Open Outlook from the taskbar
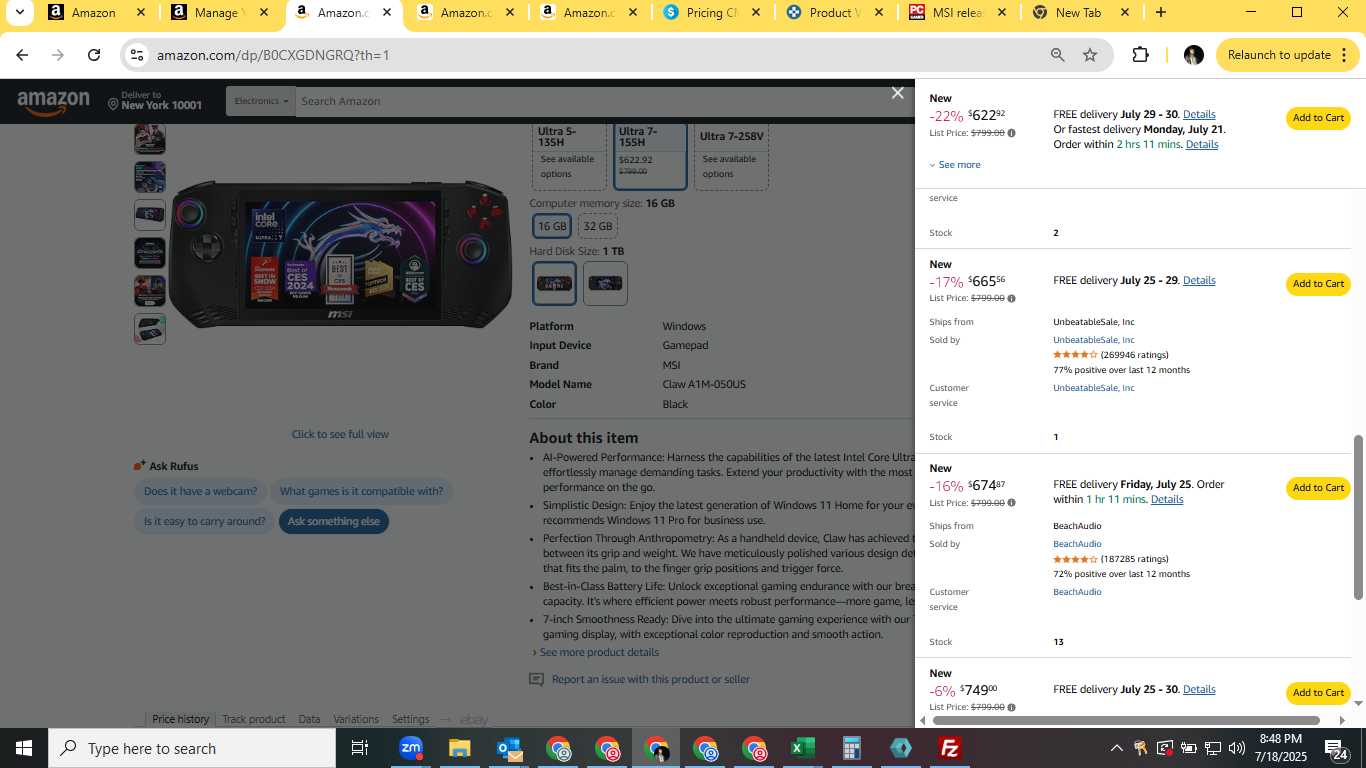The width and height of the screenshot is (1366, 768). pos(509,748)
